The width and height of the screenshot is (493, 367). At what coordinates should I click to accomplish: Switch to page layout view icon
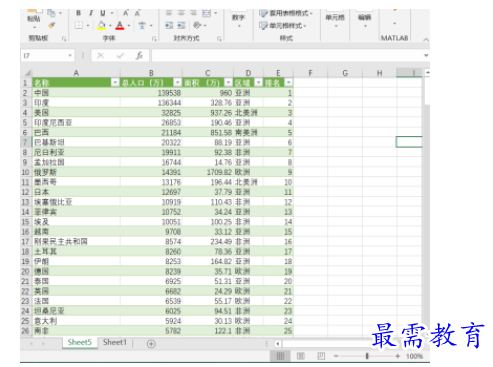tap(301, 356)
